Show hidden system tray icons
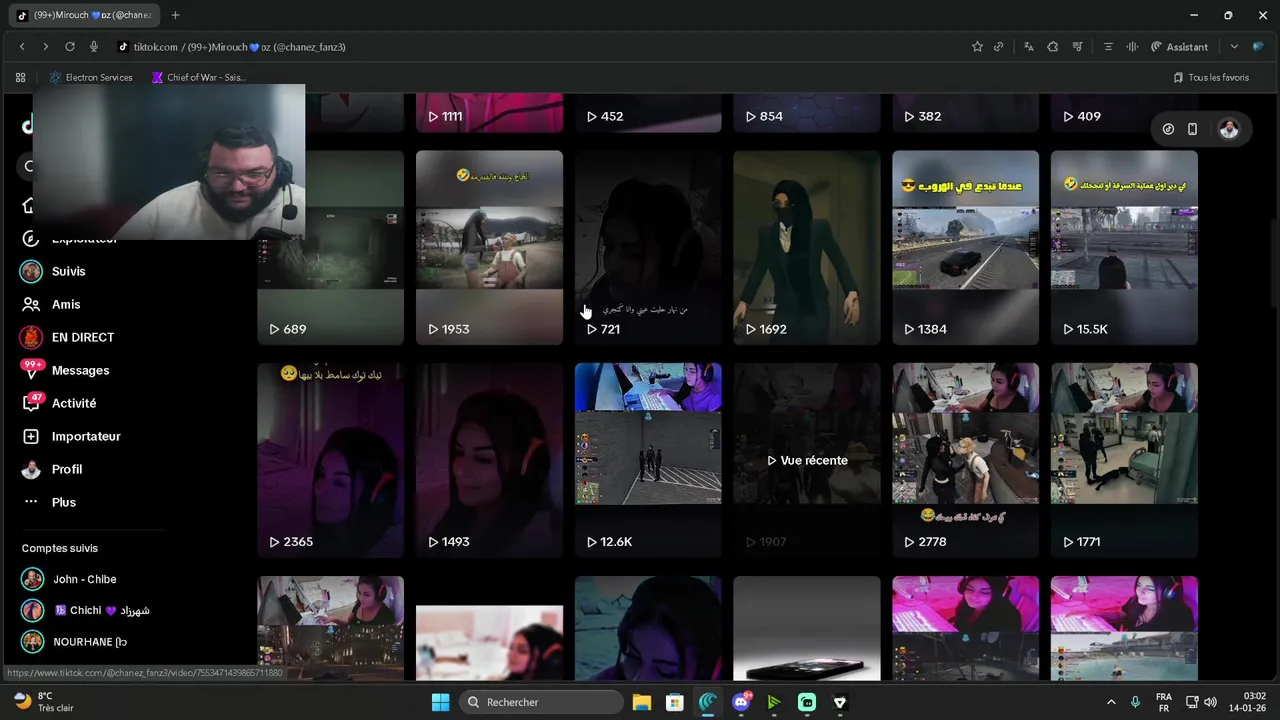The height and width of the screenshot is (720, 1280). [x=1111, y=702]
